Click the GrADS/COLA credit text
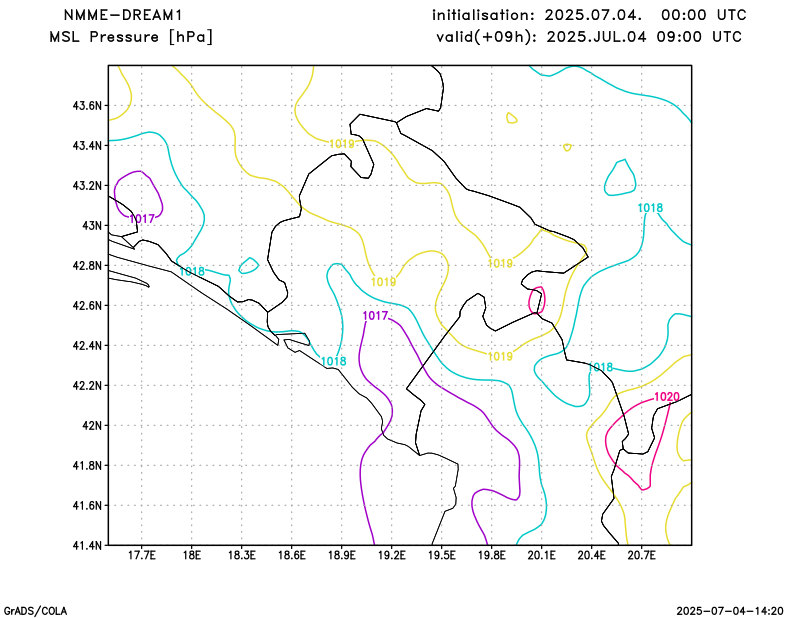This screenshot has height=618, width=800. tap(35, 611)
